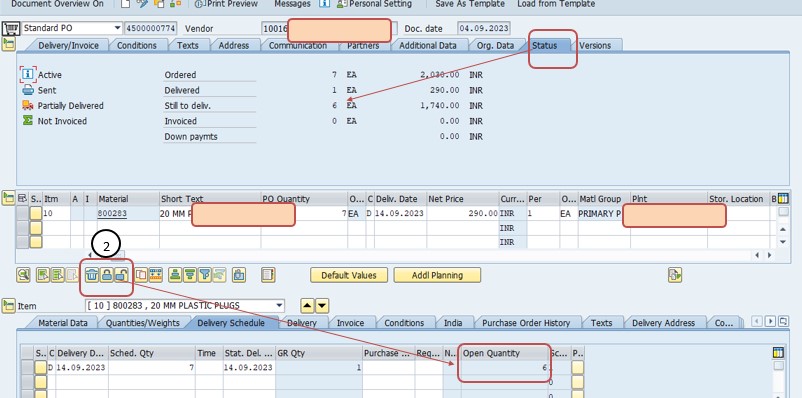Image resolution: width=802 pixels, height=398 pixels.
Task: Click the table settings icon in Delivery Schedule
Action: (778, 352)
